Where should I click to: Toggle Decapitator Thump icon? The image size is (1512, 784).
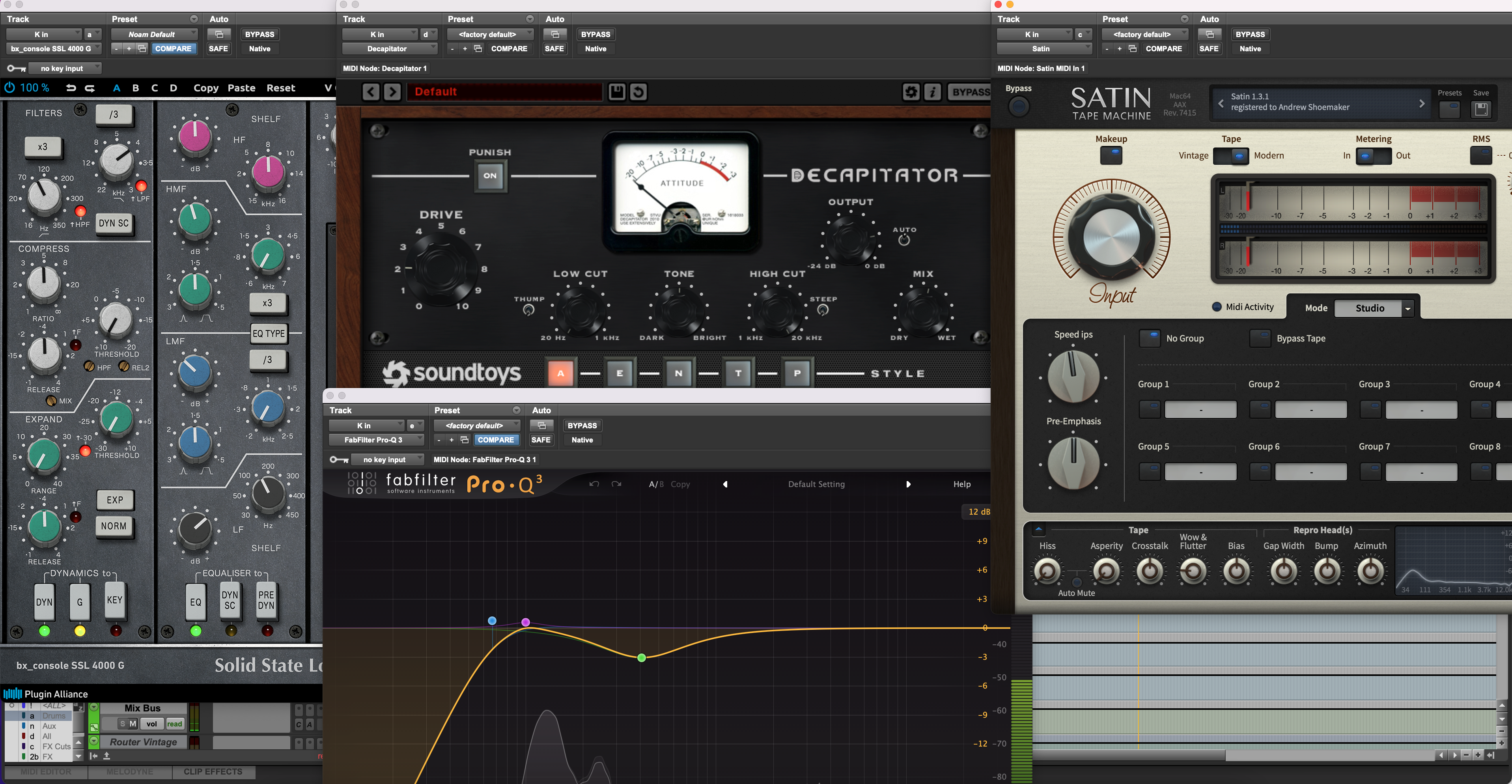click(x=528, y=310)
